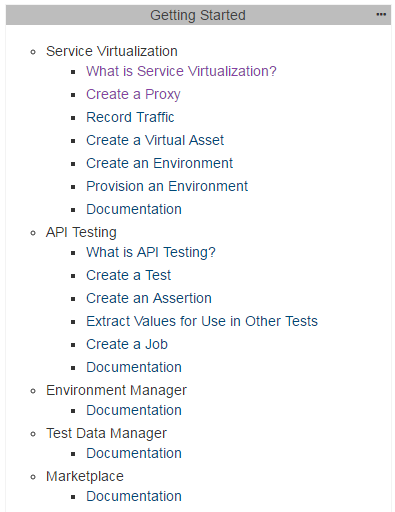
Task: Open Documentation under Test Data Manager
Action: tap(134, 453)
